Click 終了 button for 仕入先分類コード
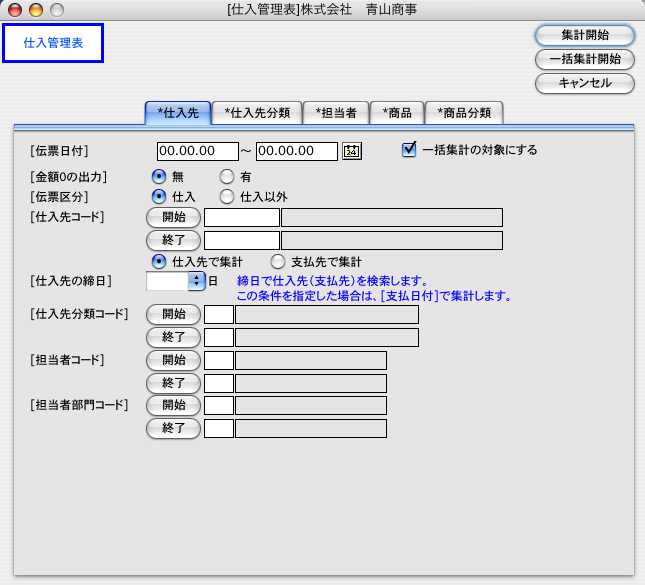Image resolution: width=645 pixels, height=585 pixels. point(174,337)
